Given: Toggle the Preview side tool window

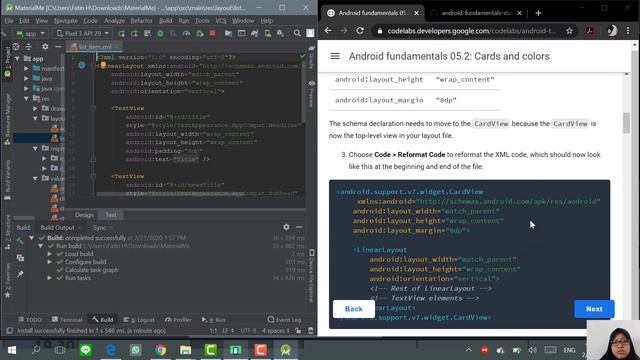Looking at the screenshot, I should pyautogui.click(x=311, y=94).
